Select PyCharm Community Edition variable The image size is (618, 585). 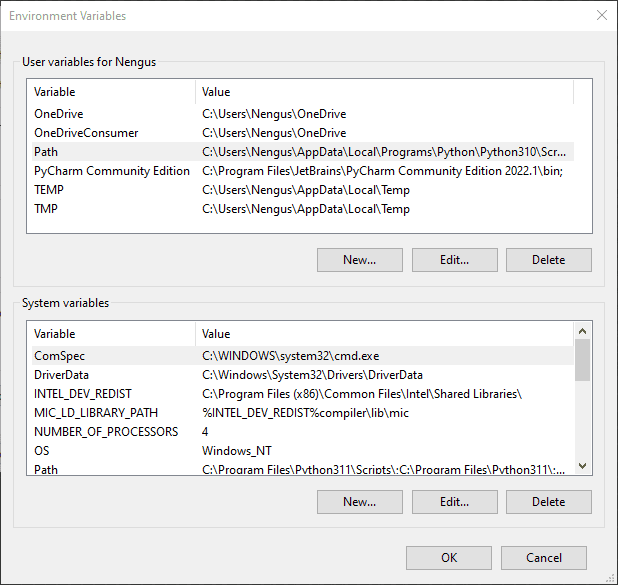[x=303, y=171]
